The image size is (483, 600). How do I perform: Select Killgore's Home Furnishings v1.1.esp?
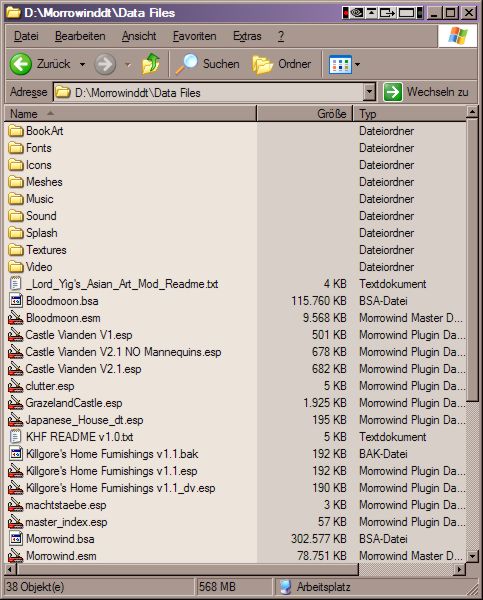111,471
